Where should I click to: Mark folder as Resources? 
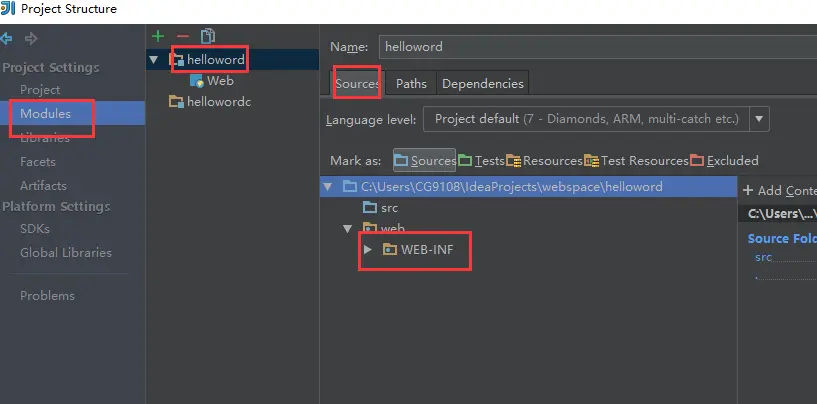tap(544, 161)
